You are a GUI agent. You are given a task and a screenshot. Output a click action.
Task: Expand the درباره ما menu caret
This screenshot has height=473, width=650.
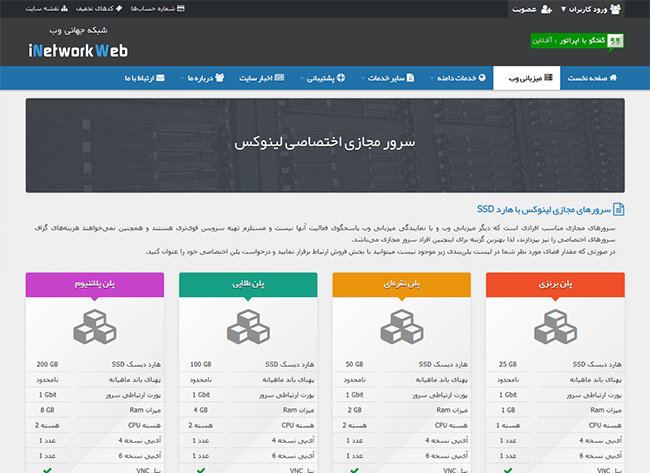click(182, 78)
